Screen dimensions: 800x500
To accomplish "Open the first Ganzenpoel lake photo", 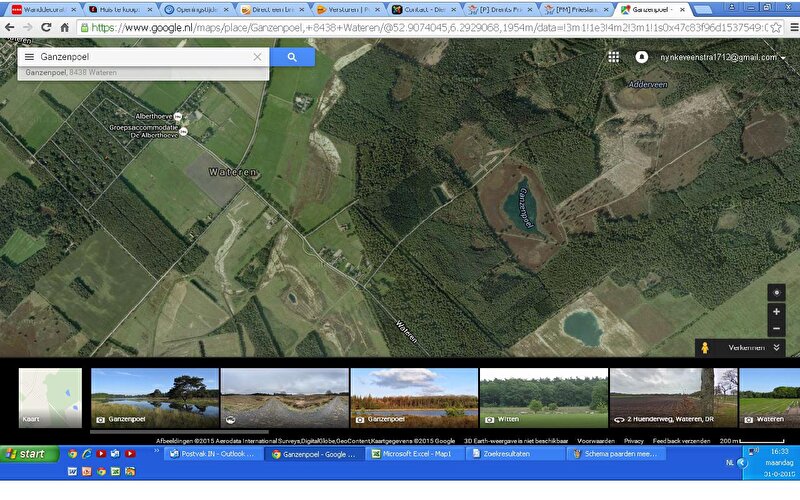I will pyautogui.click(x=155, y=397).
